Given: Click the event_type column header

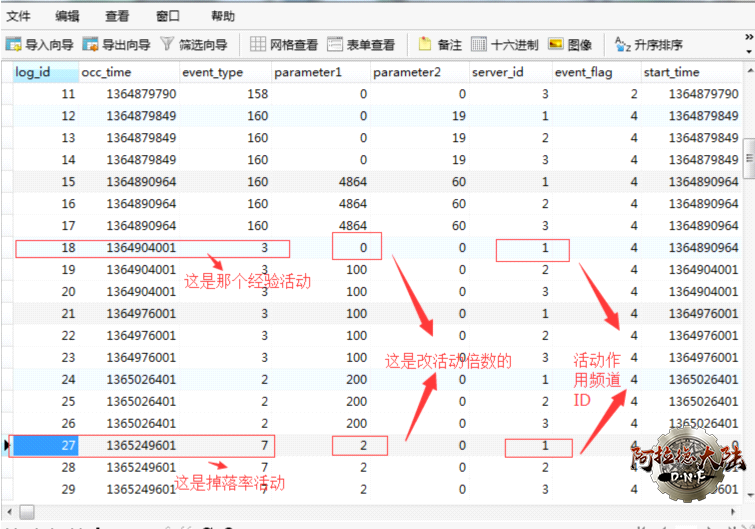Looking at the screenshot, I should click(224, 73).
